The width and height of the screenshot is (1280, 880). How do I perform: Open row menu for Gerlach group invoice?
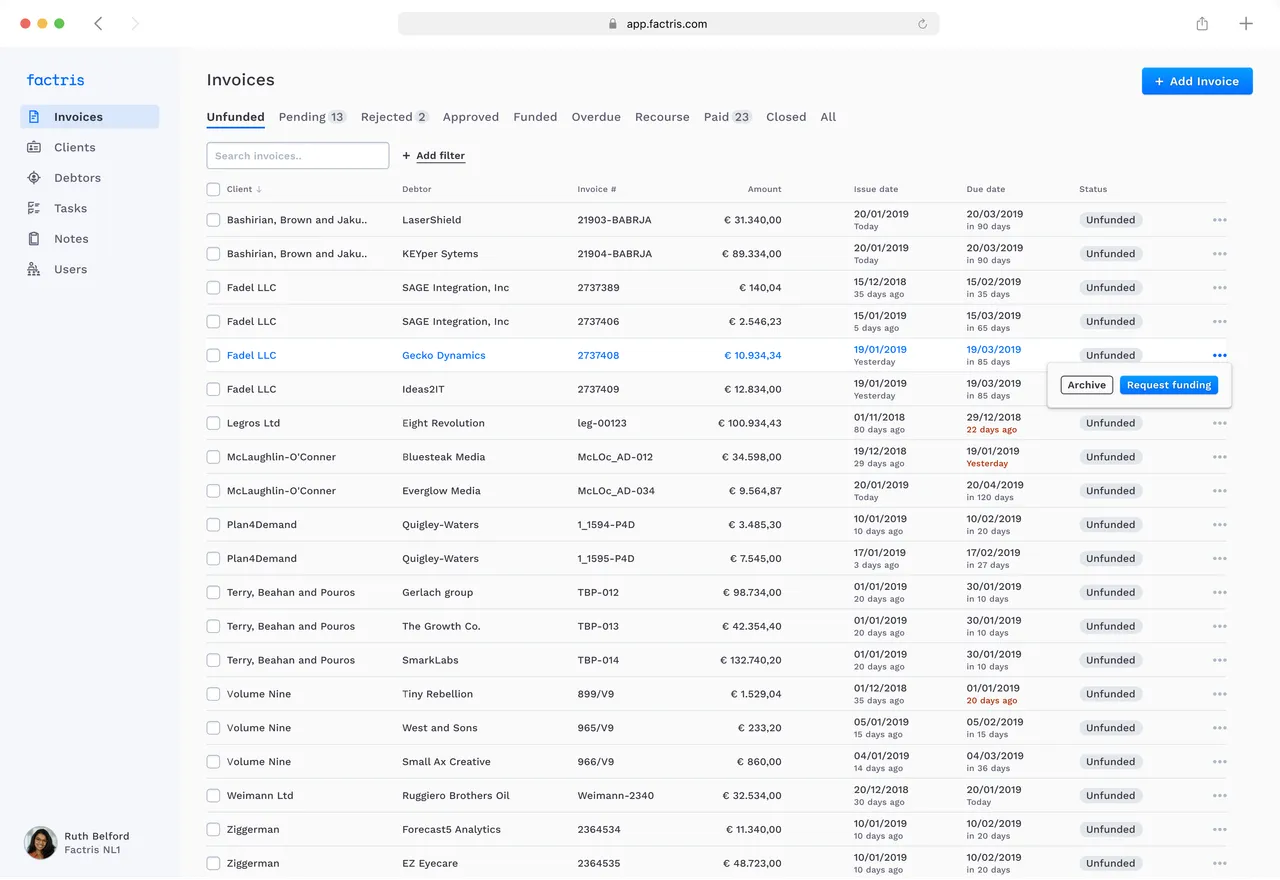coord(1219,593)
